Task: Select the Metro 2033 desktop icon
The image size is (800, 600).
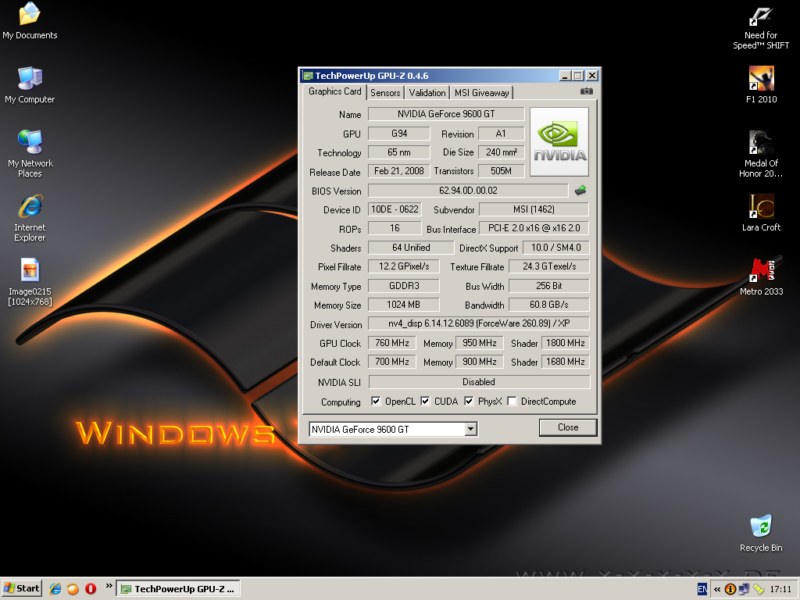Action: (x=761, y=270)
